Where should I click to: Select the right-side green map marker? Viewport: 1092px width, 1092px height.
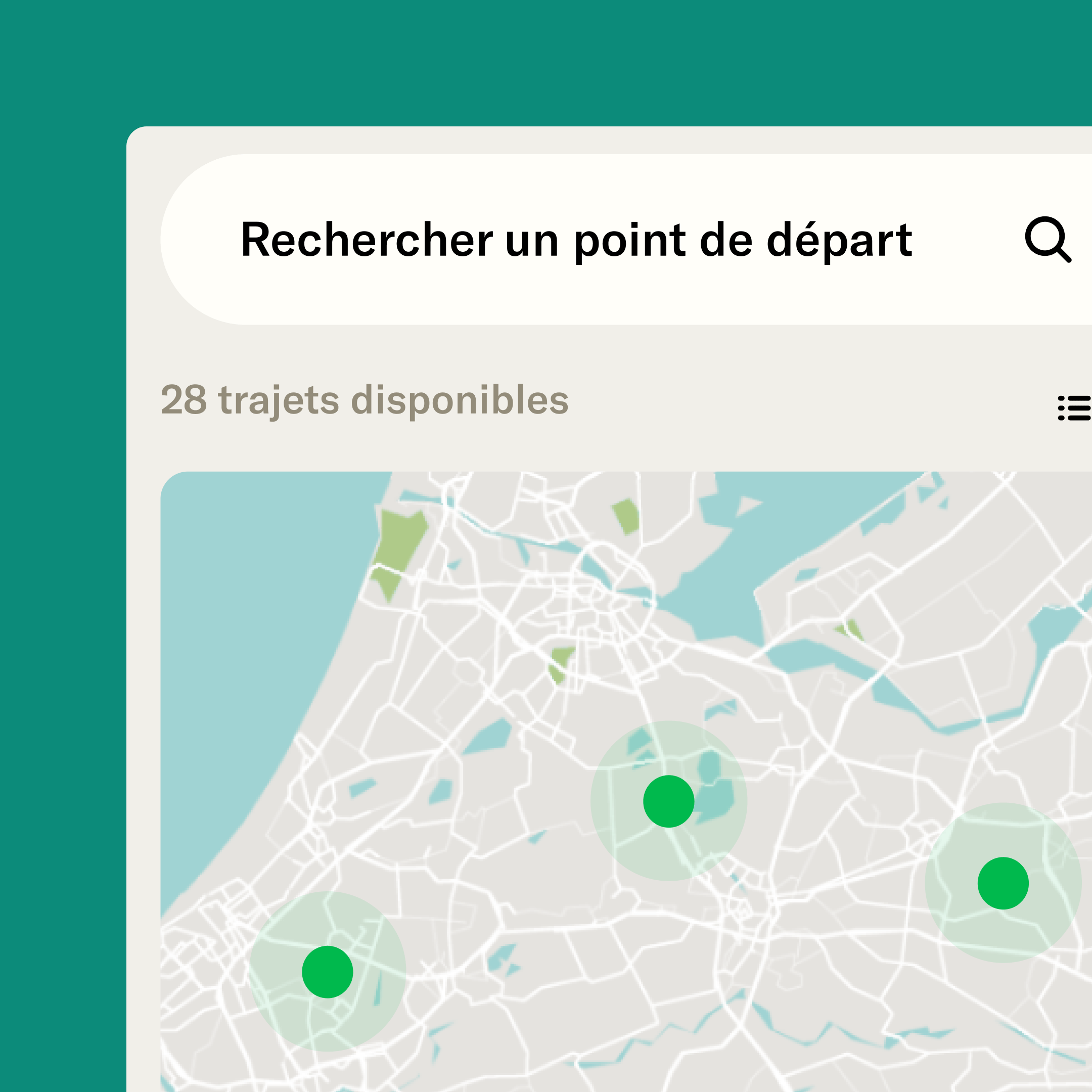[1003, 883]
